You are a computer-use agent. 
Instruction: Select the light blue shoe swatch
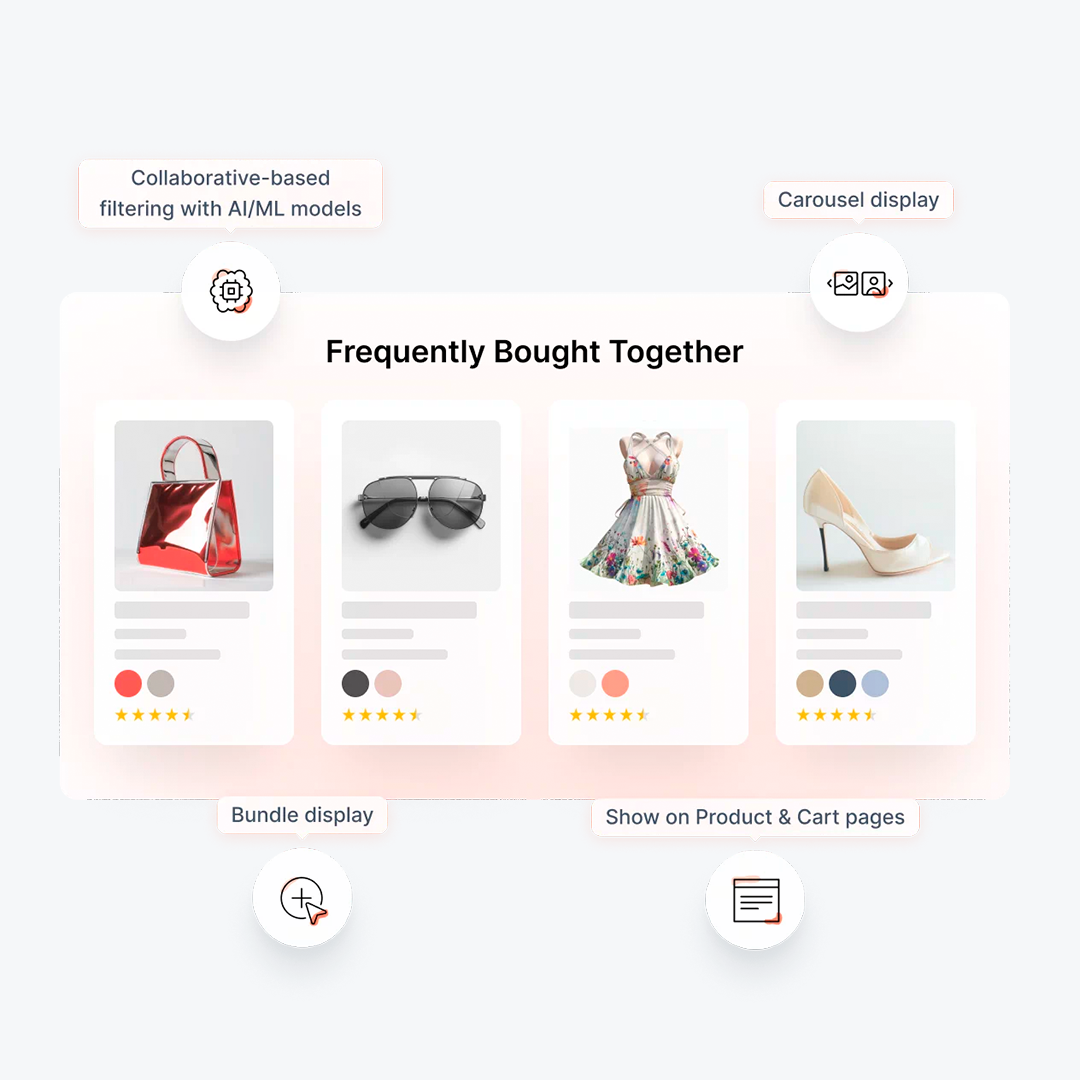point(875,683)
